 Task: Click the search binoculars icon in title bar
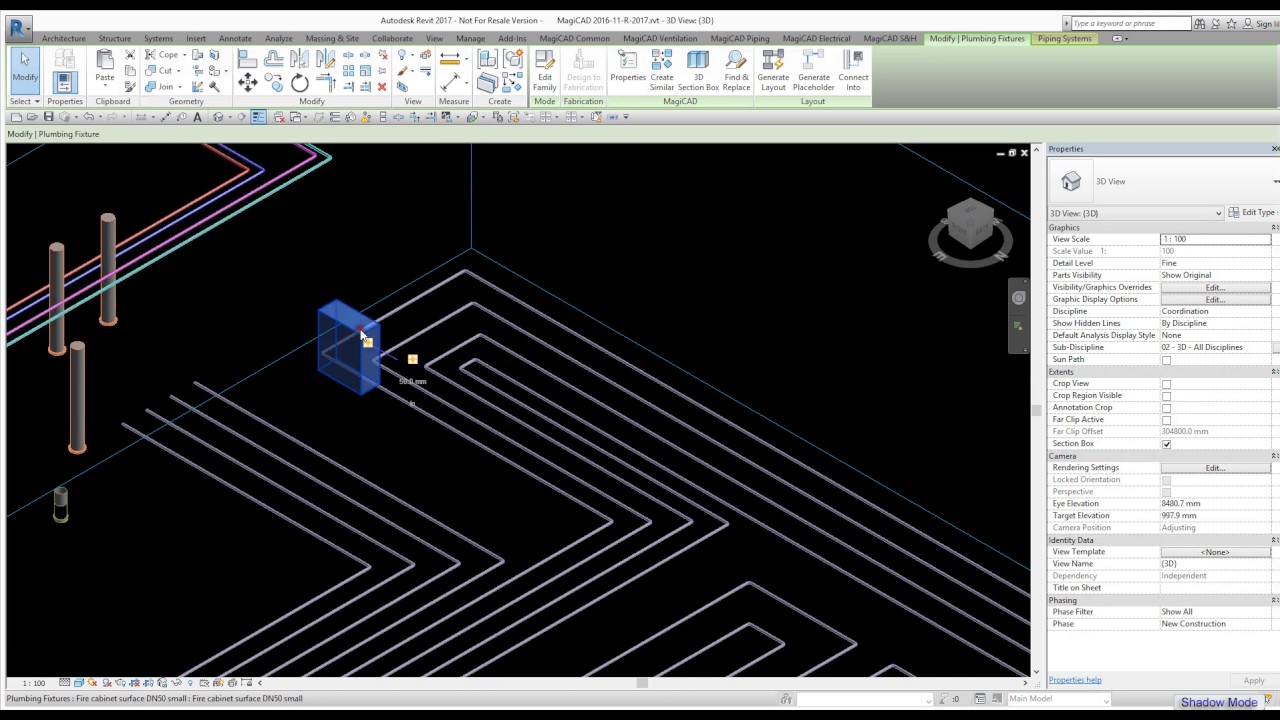(1200, 23)
